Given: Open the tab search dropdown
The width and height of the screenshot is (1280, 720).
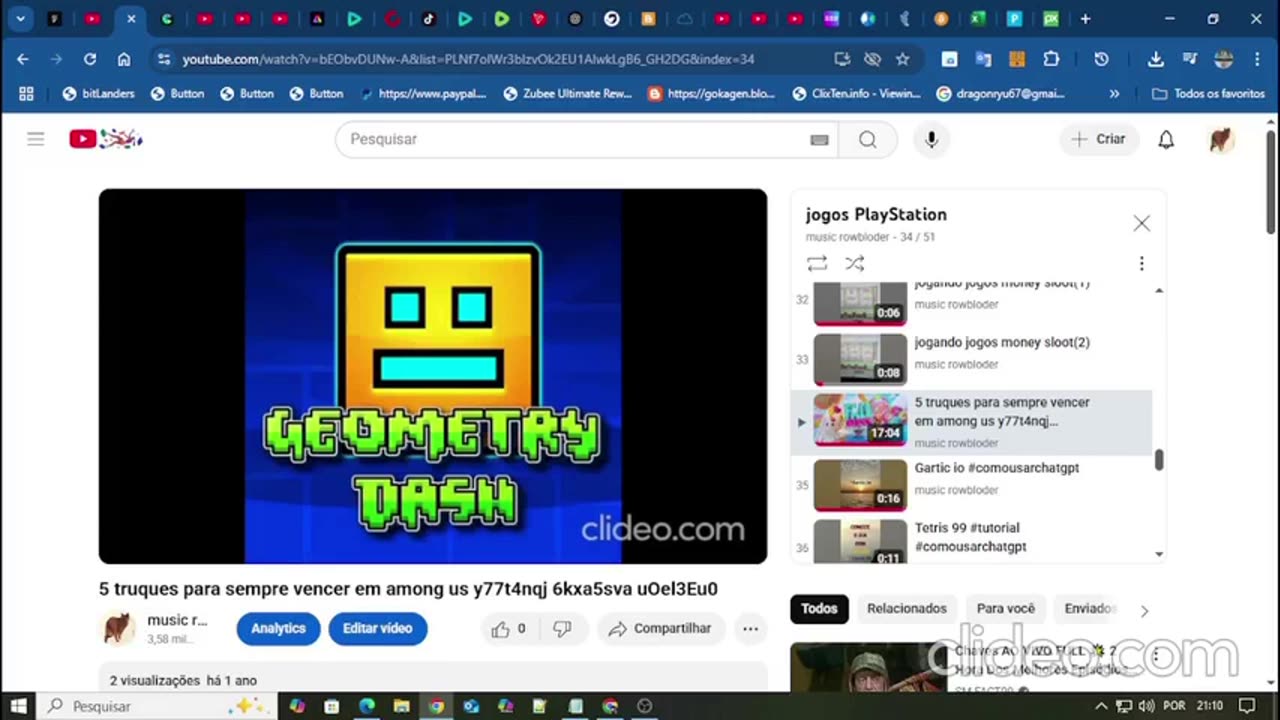Looking at the screenshot, I should click(x=20, y=19).
